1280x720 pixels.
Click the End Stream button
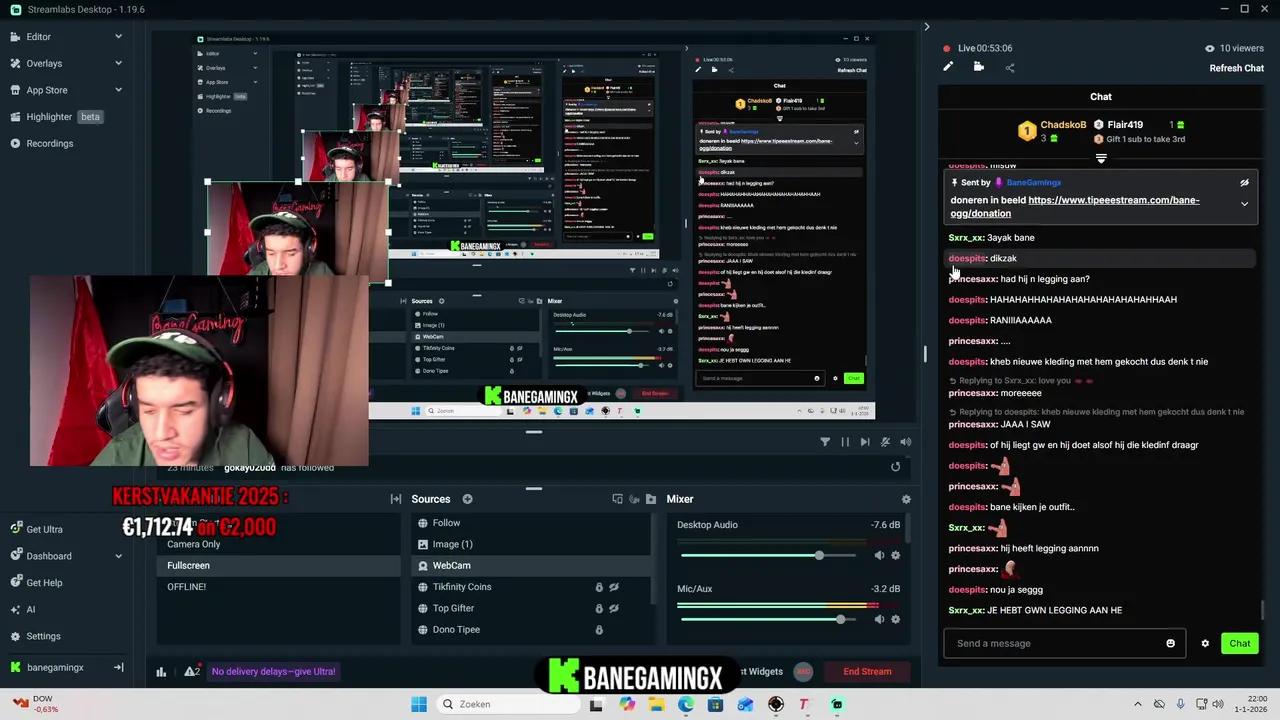click(867, 671)
